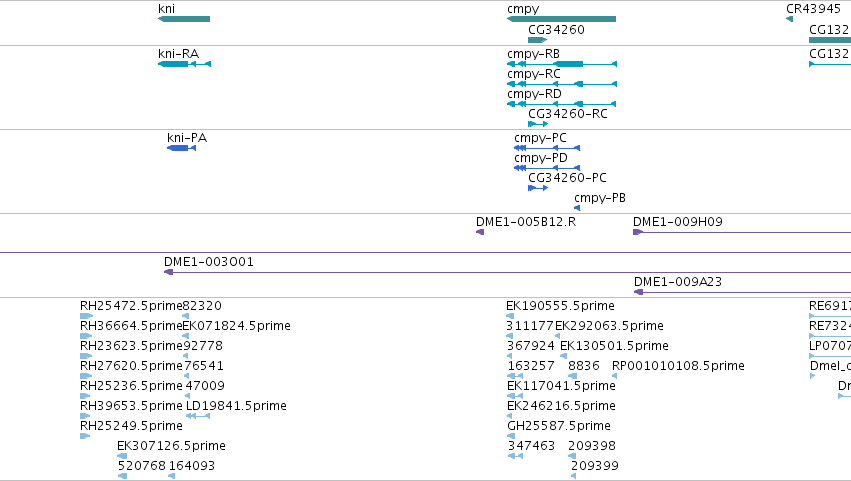Select the DME1-003O01 clone line

pyautogui.click(x=507, y=272)
